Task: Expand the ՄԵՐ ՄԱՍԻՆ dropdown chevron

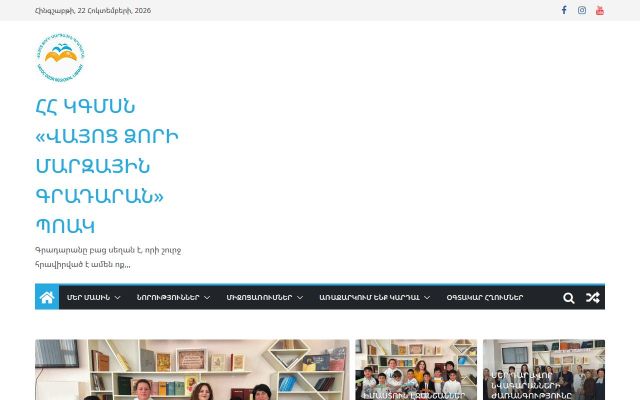Action: click(x=118, y=298)
